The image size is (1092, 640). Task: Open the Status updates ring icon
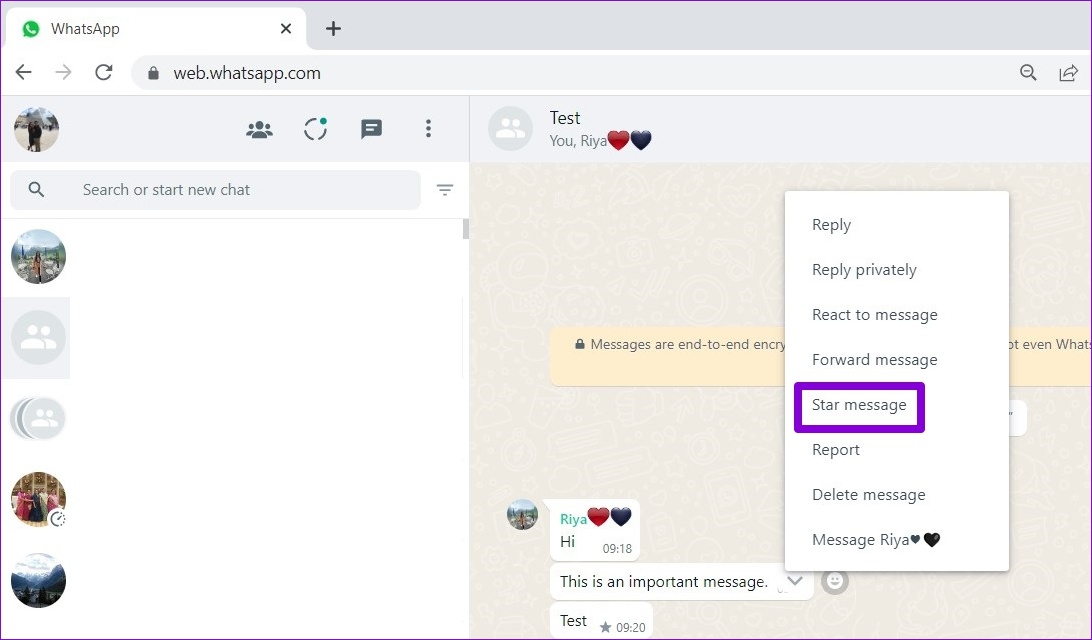tap(315, 129)
